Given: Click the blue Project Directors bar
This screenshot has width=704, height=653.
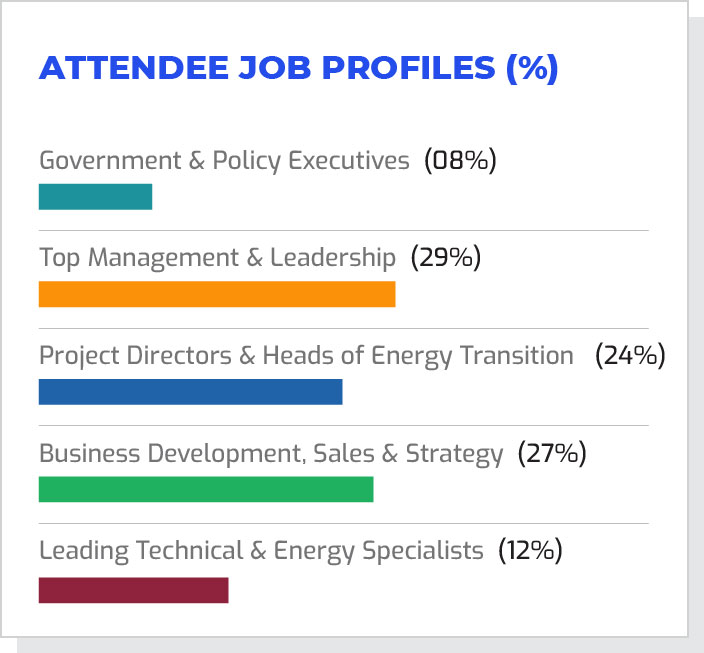Looking at the screenshot, I should [x=190, y=392].
